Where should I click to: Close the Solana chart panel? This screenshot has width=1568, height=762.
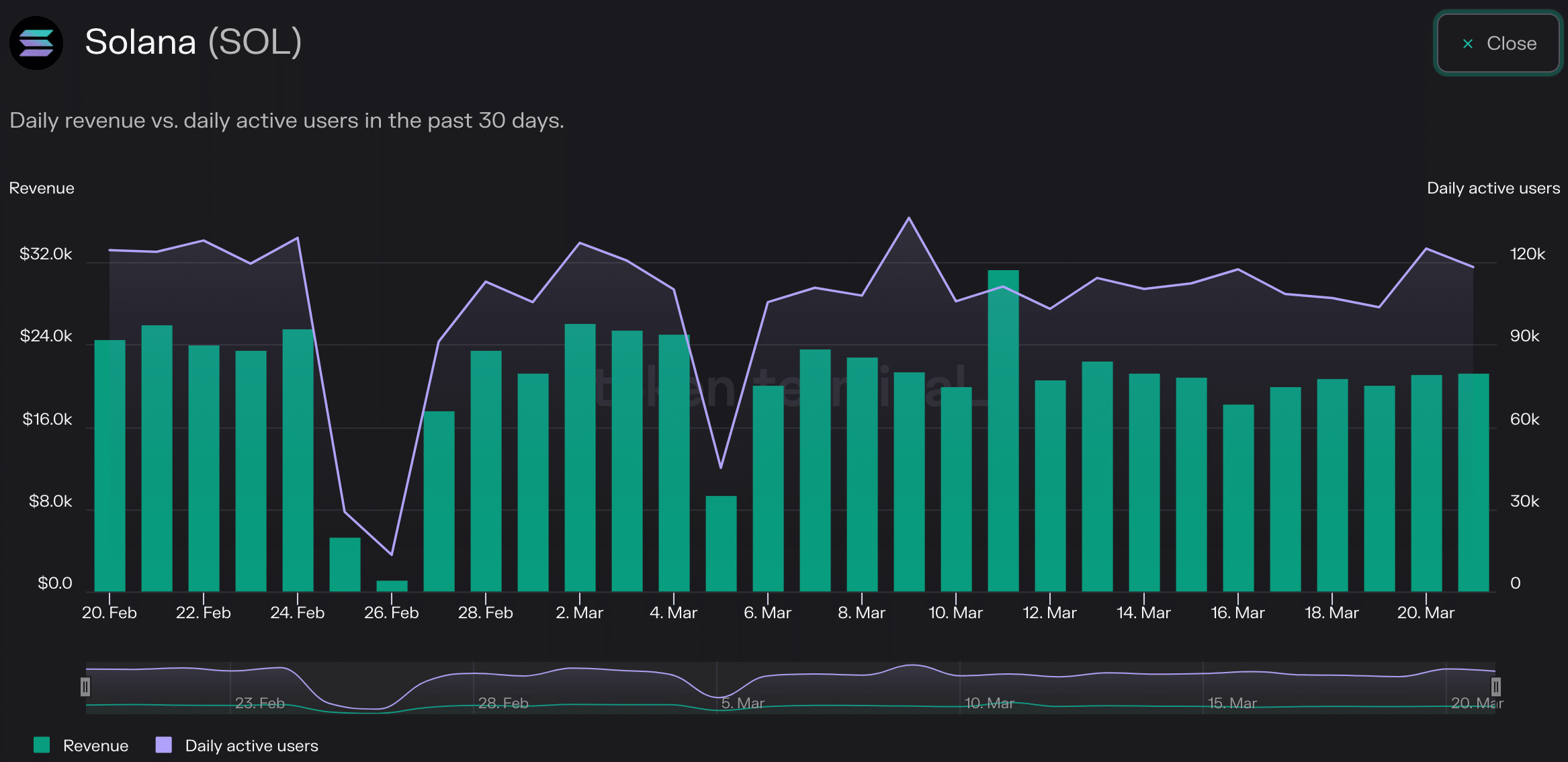point(1497,44)
